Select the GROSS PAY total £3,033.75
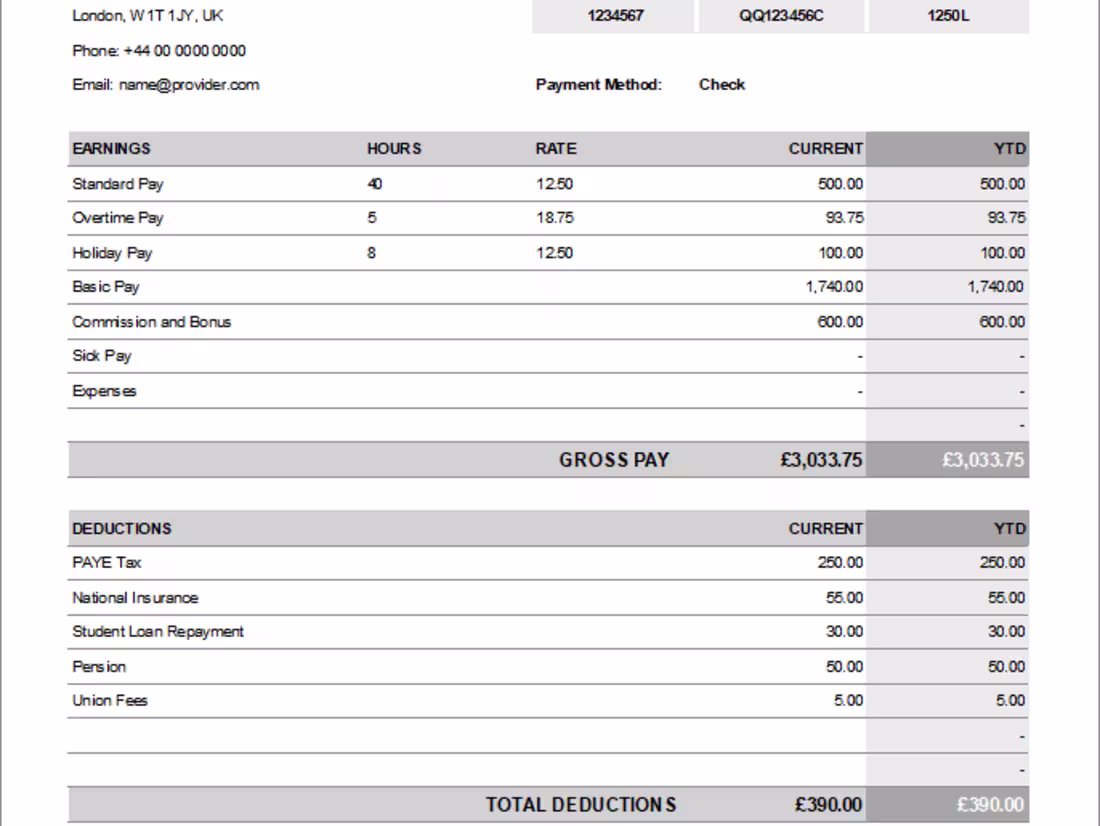Viewport: 1100px width, 826px height. click(824, 459)
